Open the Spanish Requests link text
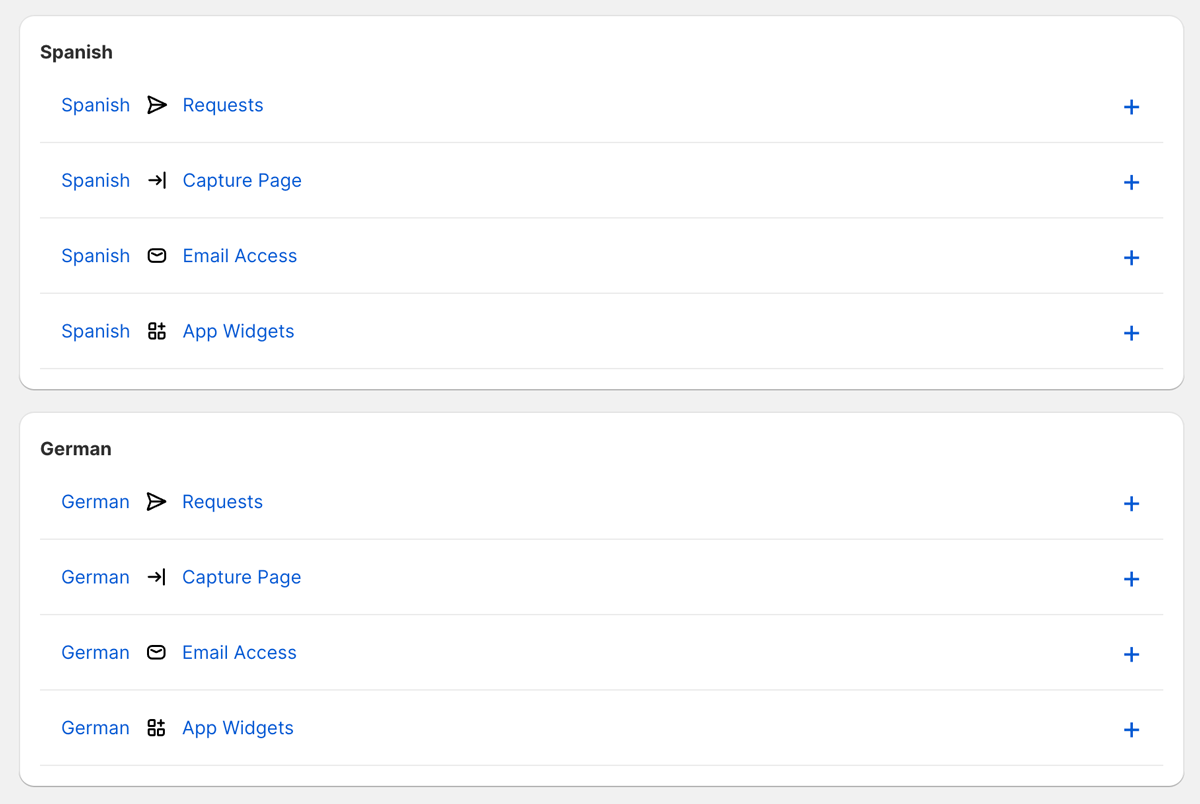The image size is (1200, 804). [222, 105]
